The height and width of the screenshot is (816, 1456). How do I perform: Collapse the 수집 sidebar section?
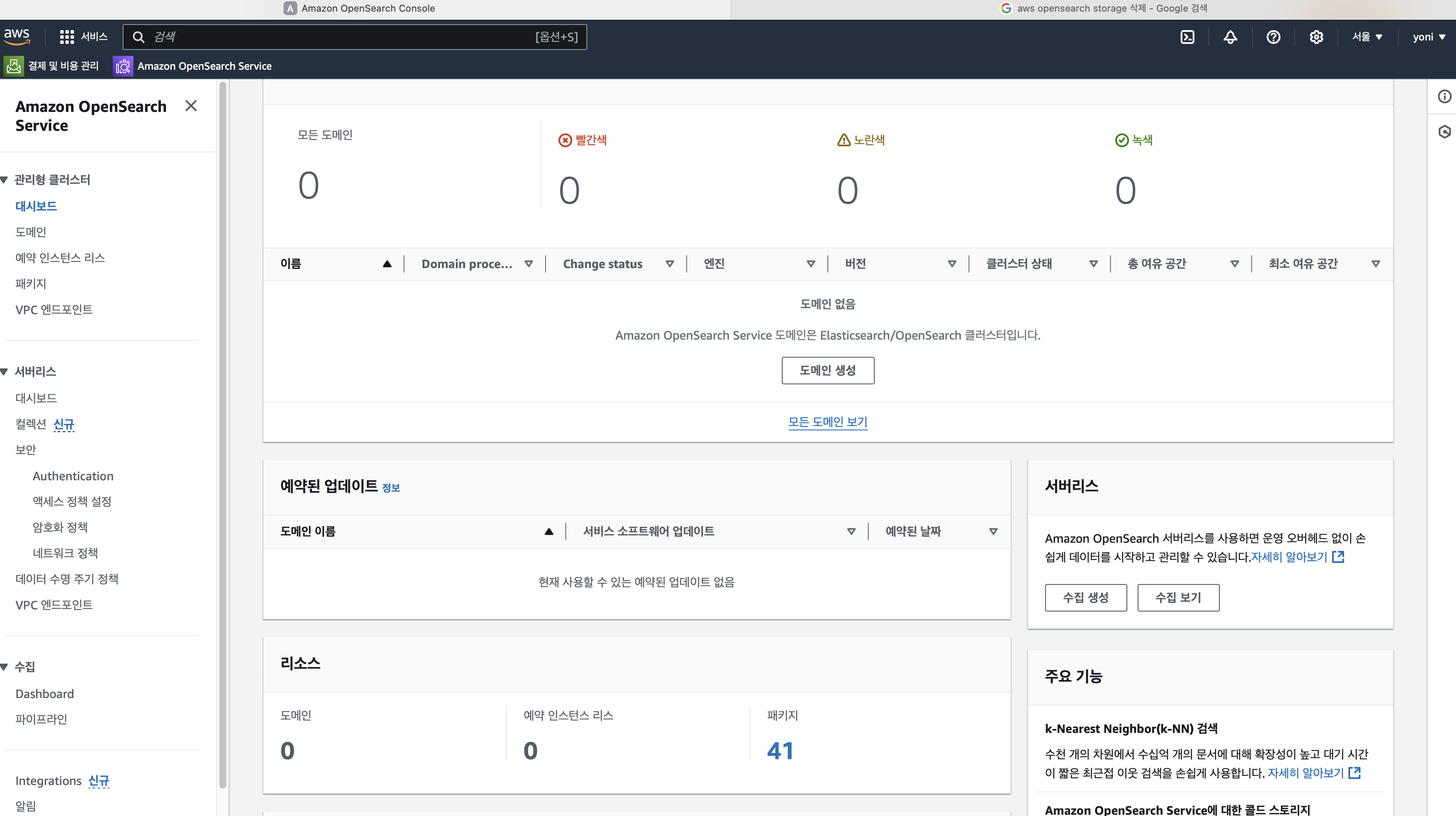tap(5, 667)
